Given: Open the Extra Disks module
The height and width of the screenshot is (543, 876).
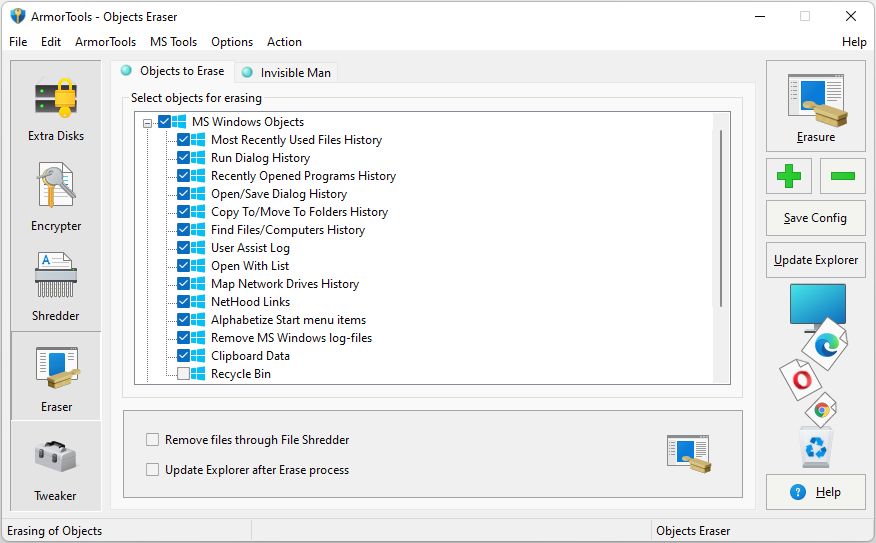Looking at the screenshot, I should click(56, 108).
